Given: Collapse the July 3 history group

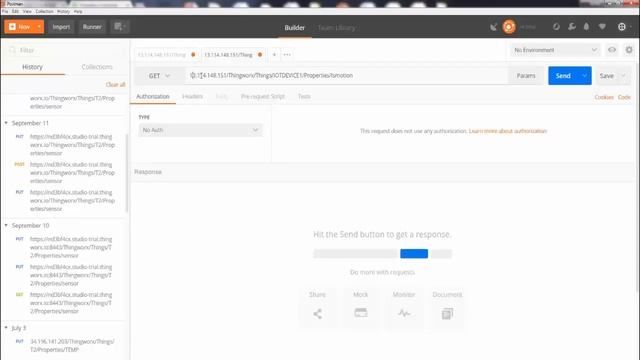Looking at the screenshot, I should point(6,328).
